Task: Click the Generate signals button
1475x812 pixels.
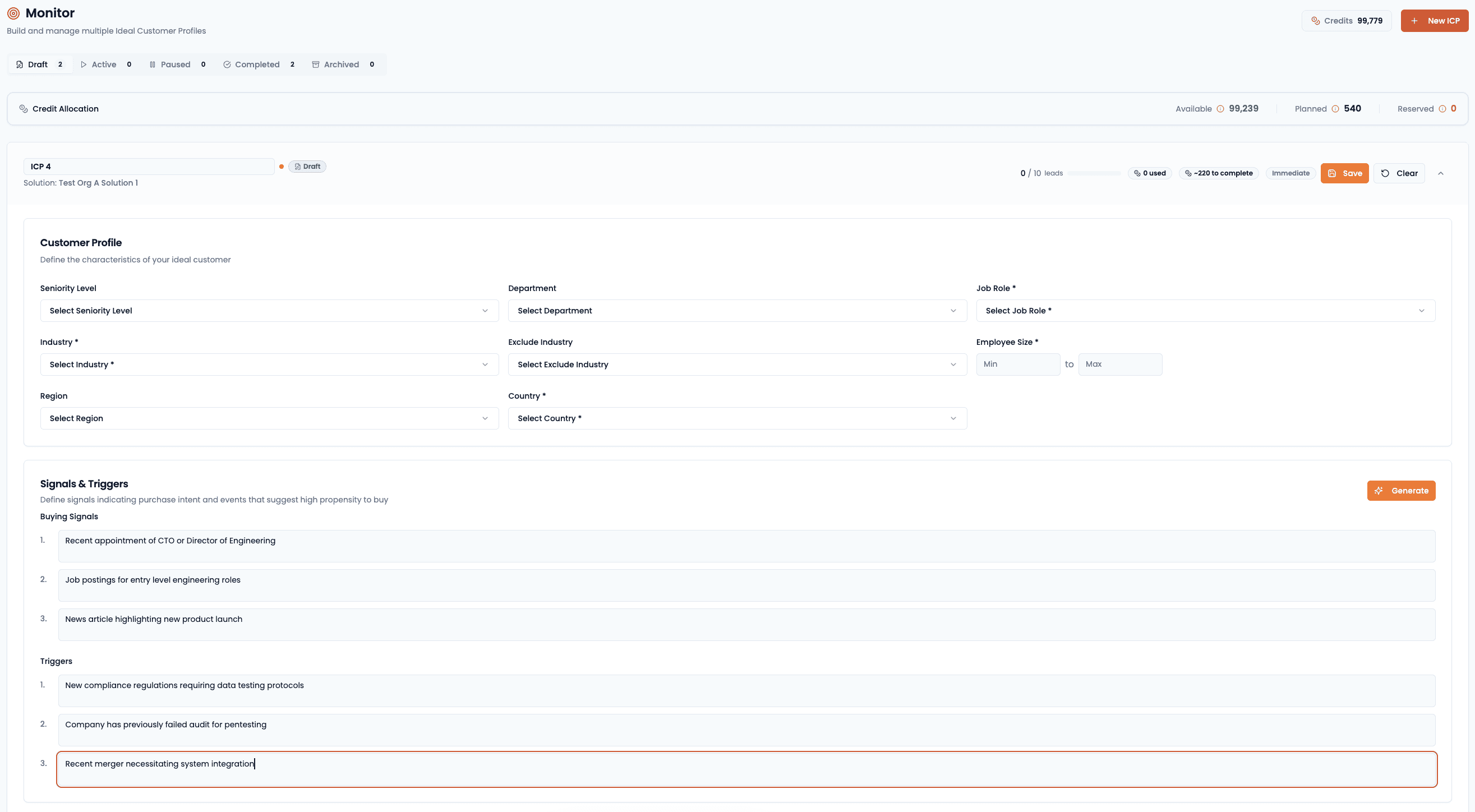Action: [1400, 490]
